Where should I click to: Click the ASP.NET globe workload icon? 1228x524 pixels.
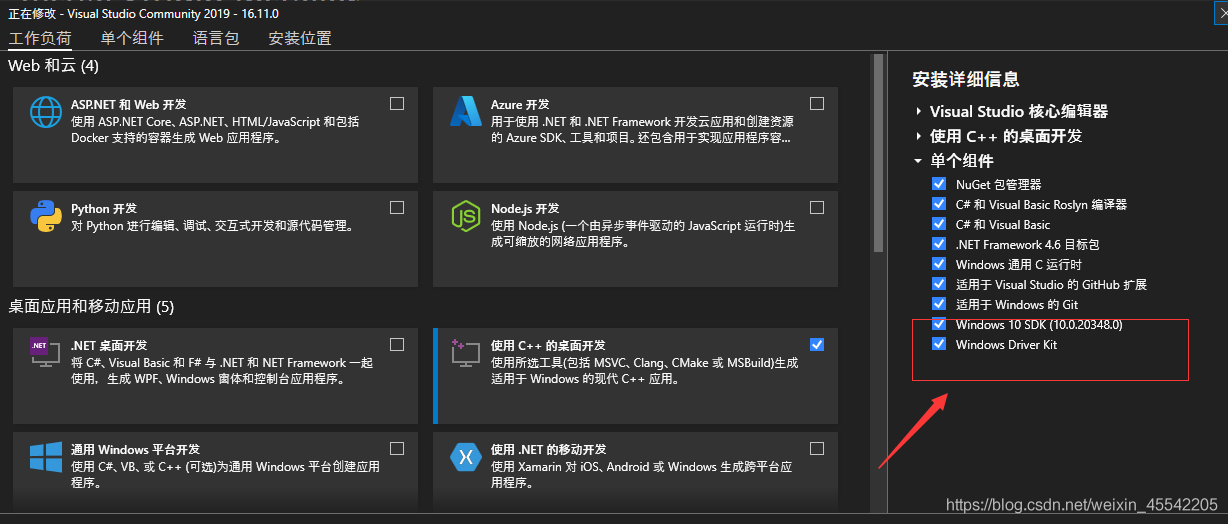click(46, 112)
